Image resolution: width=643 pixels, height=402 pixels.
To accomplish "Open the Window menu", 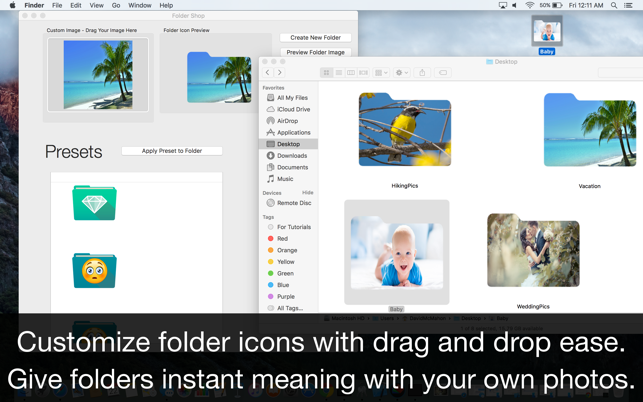I will [x=140, y=5].
